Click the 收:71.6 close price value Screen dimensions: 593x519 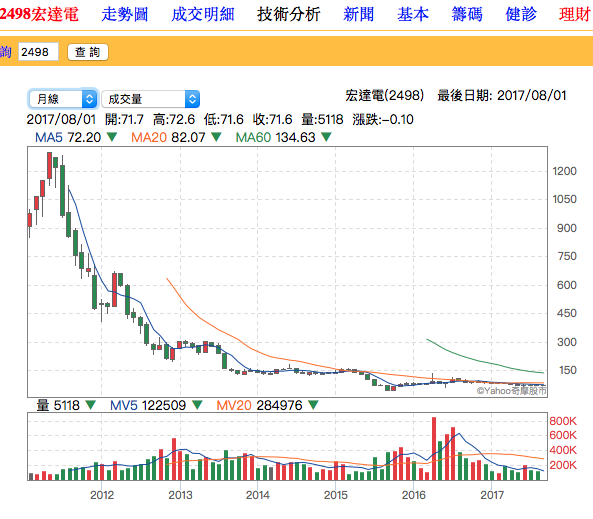pyautogui.click(x=273, y=120)
